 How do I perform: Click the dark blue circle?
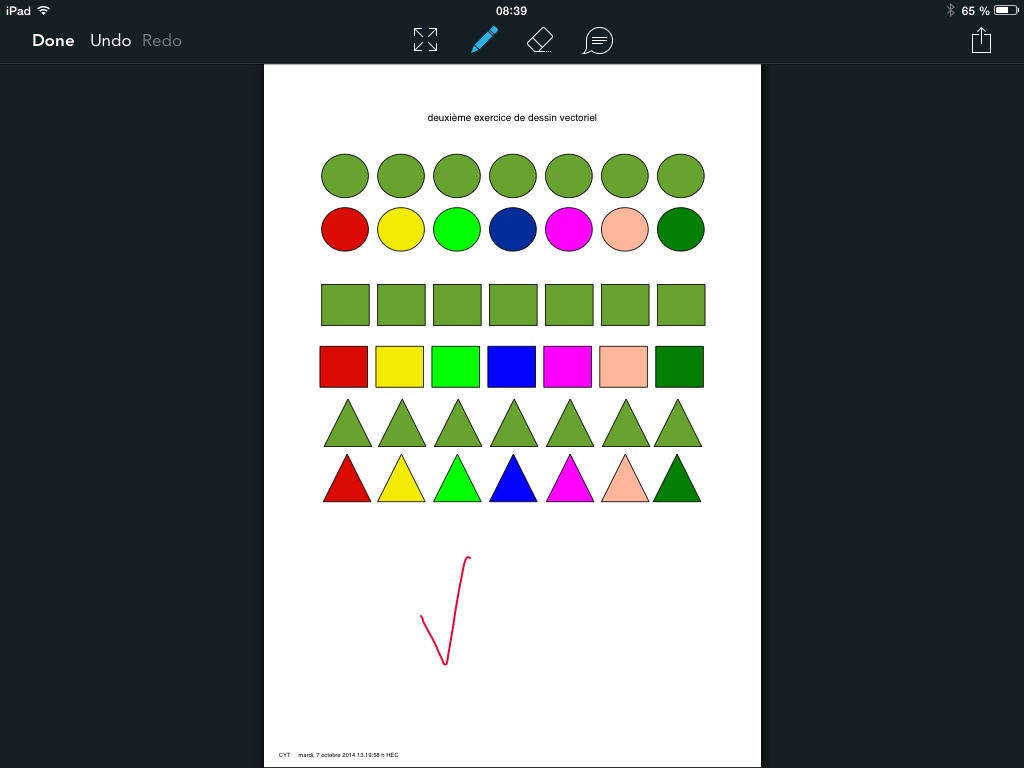click(513, 229)
